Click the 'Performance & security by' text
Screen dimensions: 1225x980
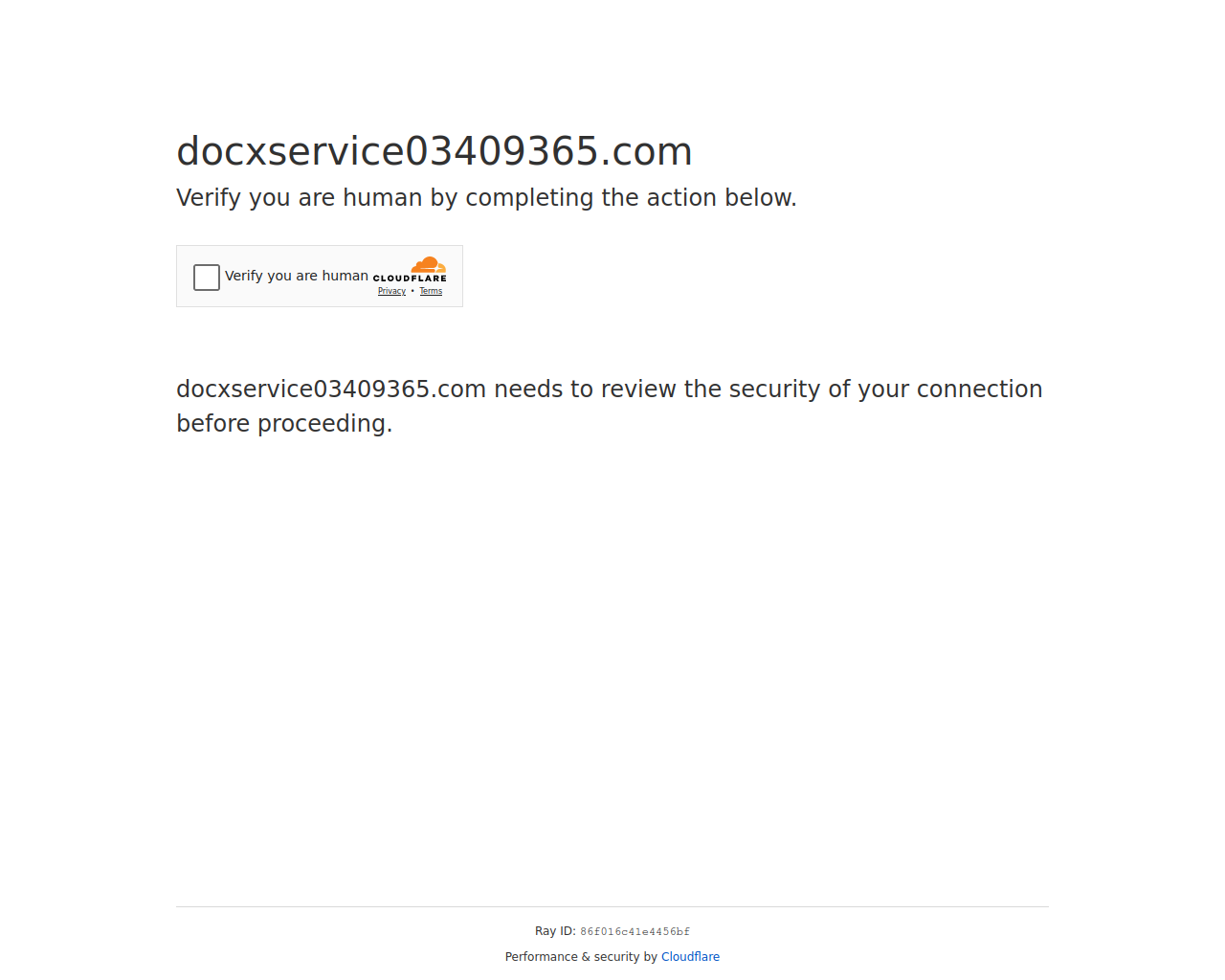(x=581, y=957)
